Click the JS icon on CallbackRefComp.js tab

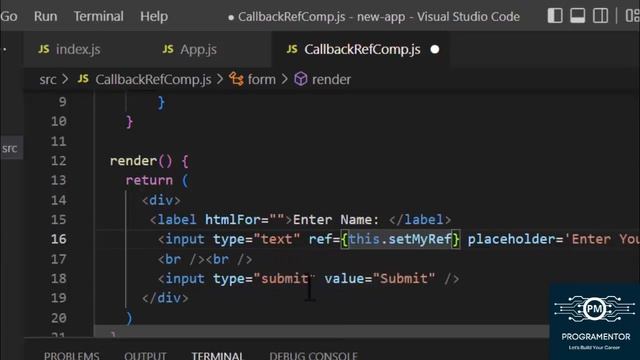click(292, 49)
